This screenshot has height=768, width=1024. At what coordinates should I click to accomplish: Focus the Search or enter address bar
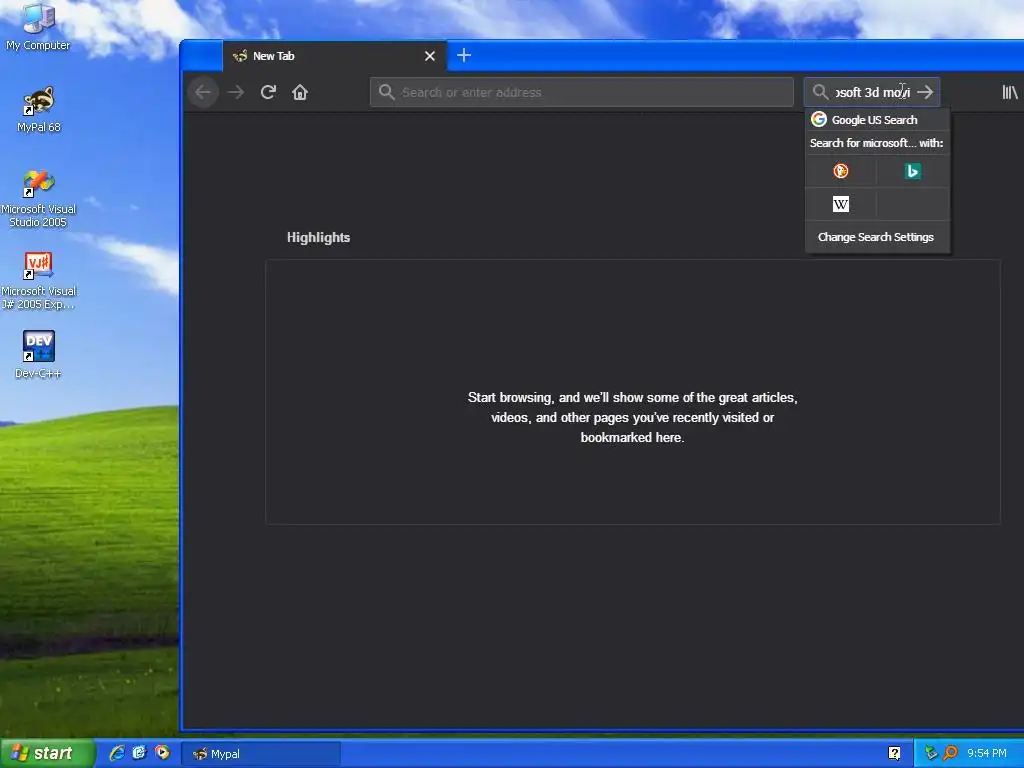pyautogui.click(x=581, y=92)
